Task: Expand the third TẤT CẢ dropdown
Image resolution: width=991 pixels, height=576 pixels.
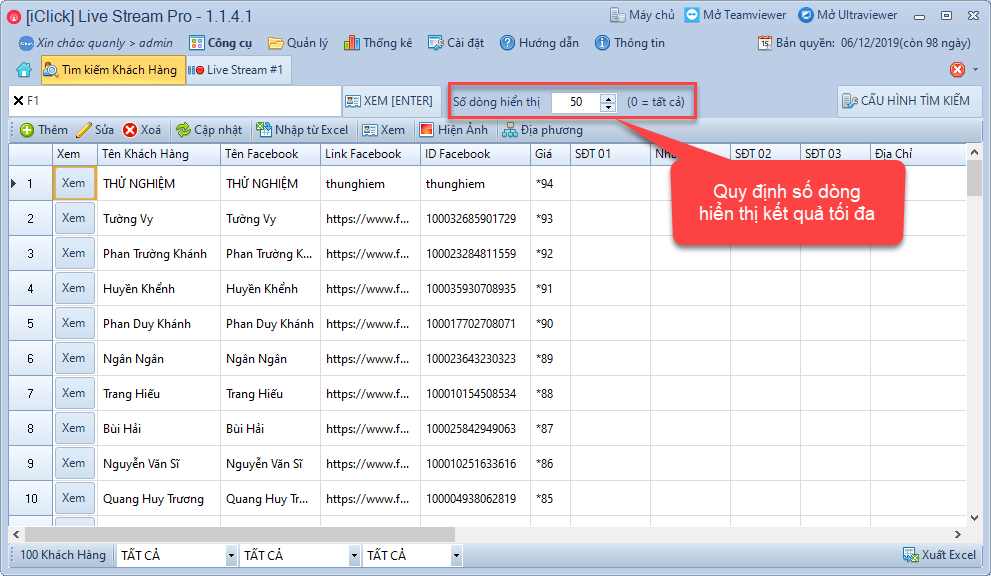Action: pyautogui.click(x=457, y=556)
